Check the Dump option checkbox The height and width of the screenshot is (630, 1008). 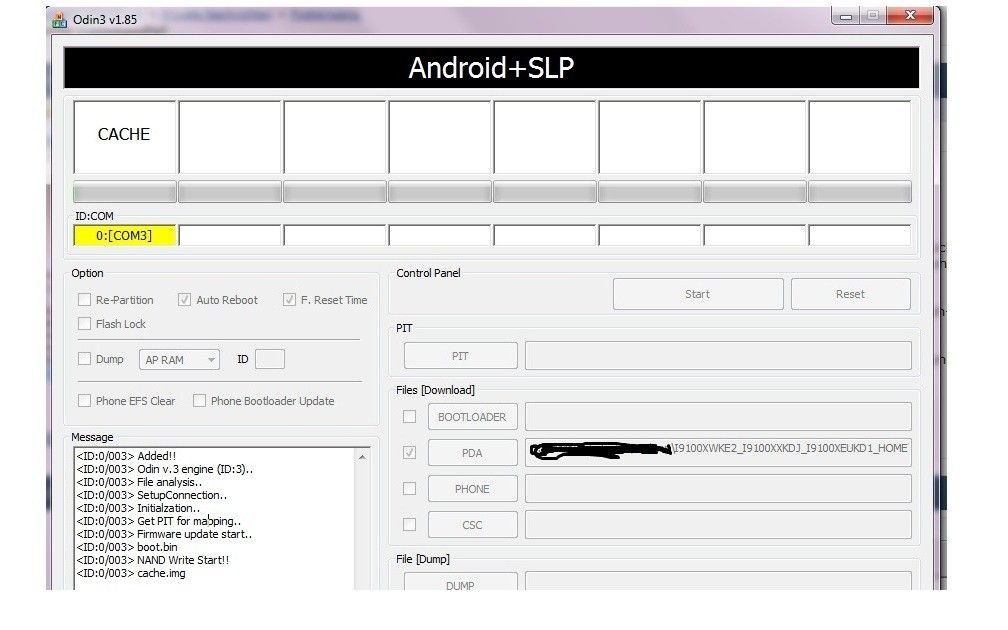pos(84,359)
